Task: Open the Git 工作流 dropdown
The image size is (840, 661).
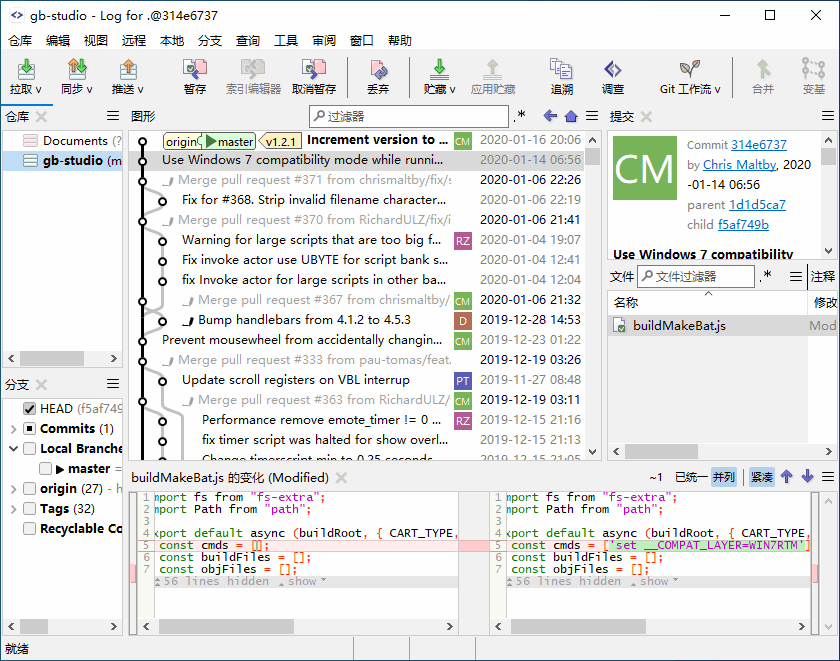Action: pos(691,76)
